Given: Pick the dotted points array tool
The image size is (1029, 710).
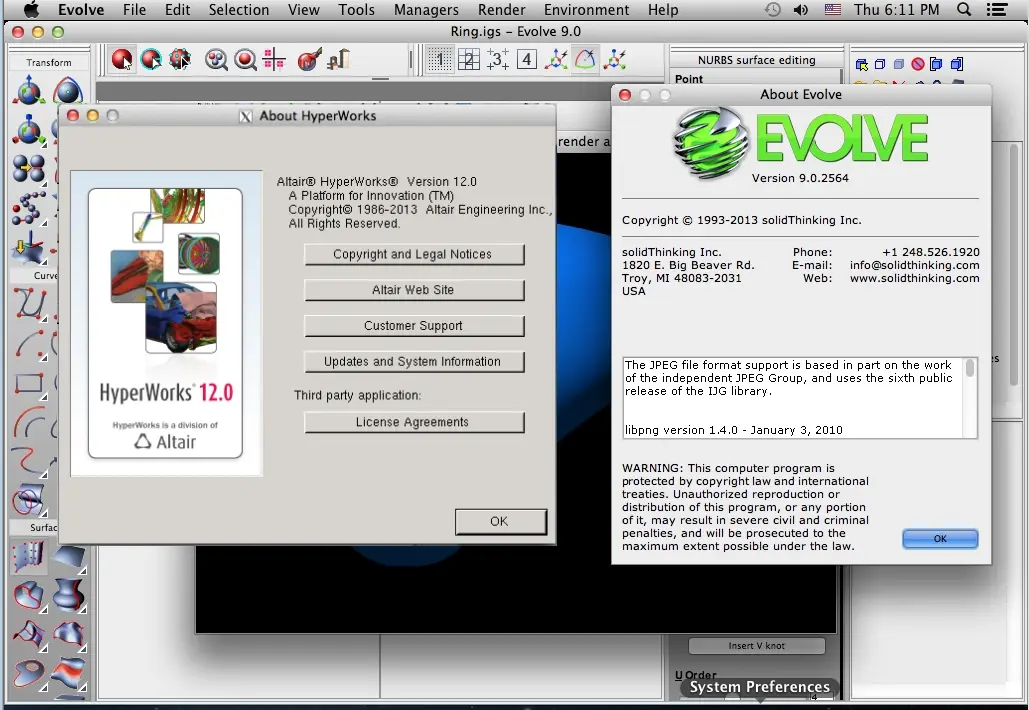Looking at the screenshot, I should pos(28,207).
